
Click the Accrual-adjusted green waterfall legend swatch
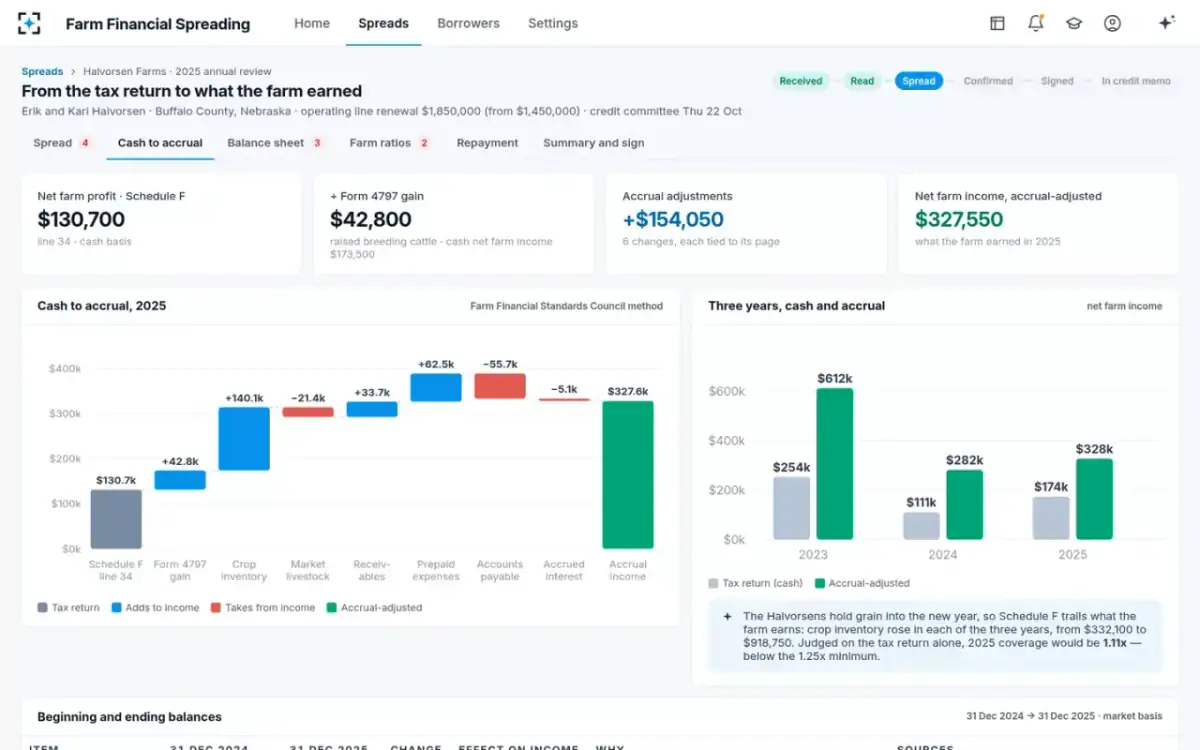pos(332,607)
